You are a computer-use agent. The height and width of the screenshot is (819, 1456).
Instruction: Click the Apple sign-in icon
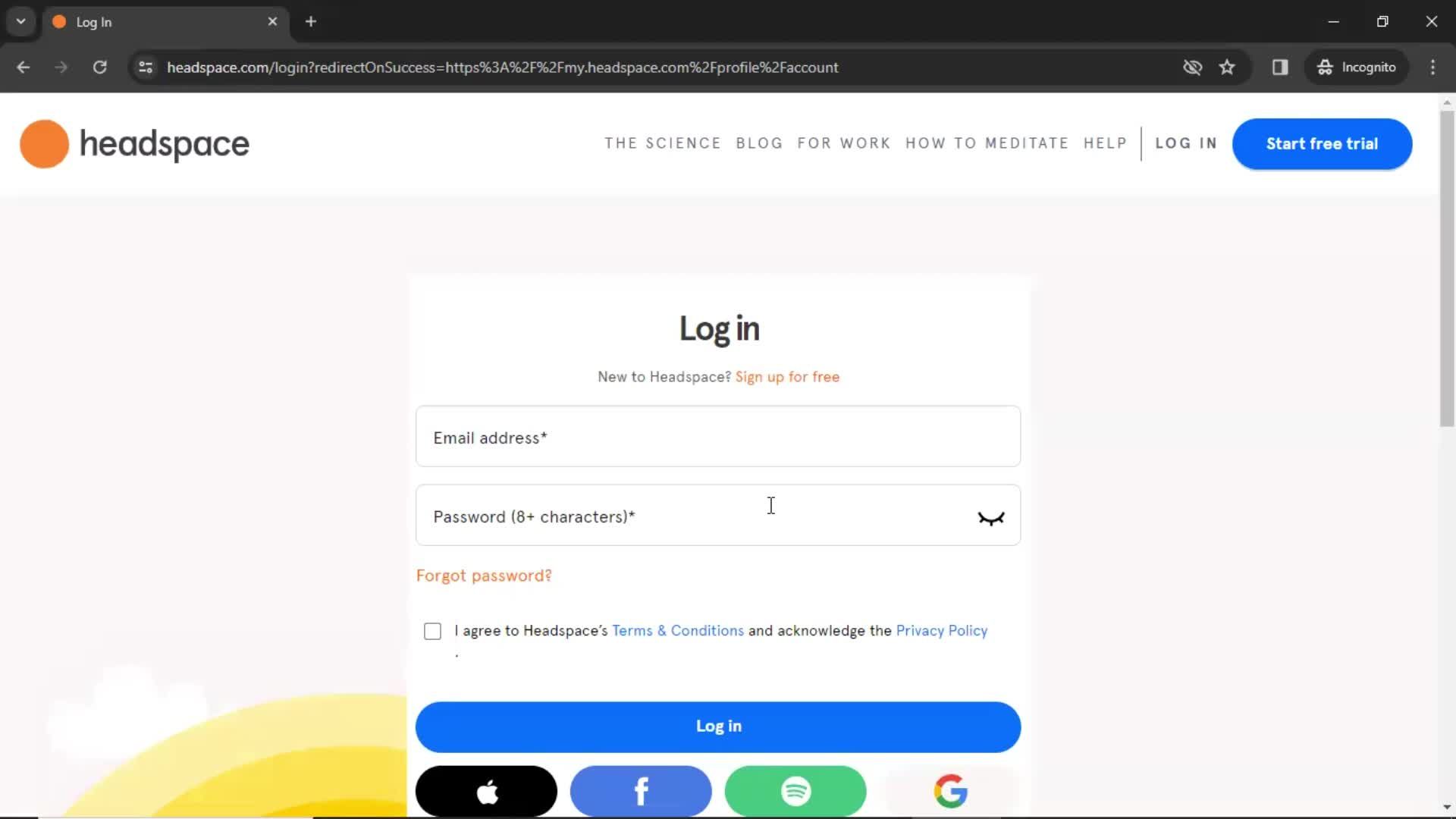tap(487, 791)
